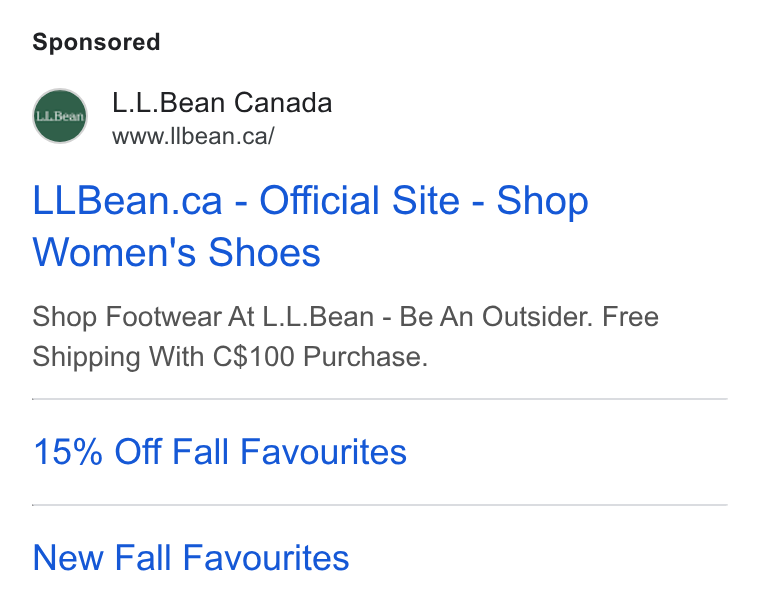The height and width of the screenshot is (610, 760).
Task: Click the Free Shipping With C$100 Purchase text
Action: [x=346, y=337]
